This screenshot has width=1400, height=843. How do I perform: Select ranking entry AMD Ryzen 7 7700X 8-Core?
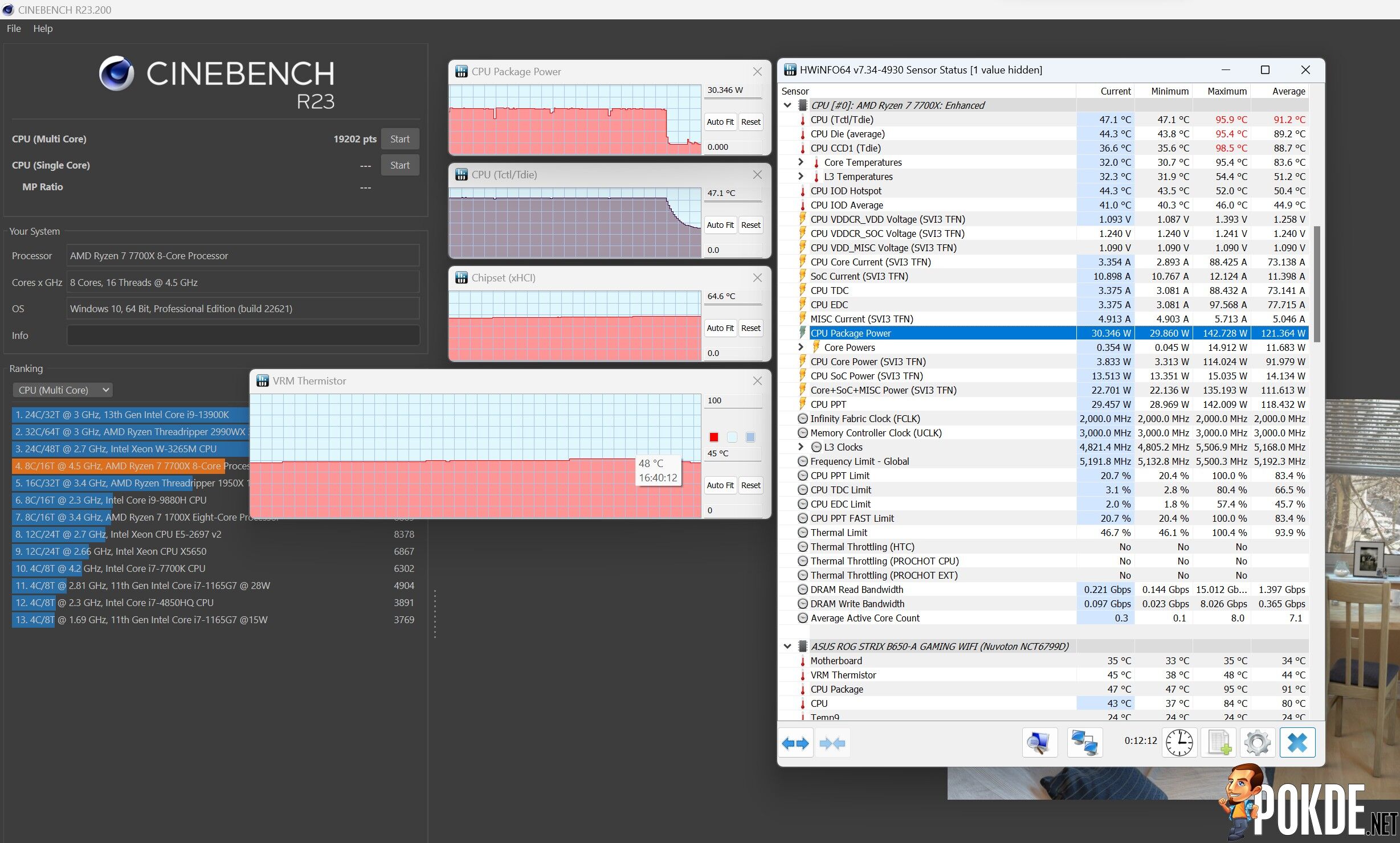click(x=131, y=466)
